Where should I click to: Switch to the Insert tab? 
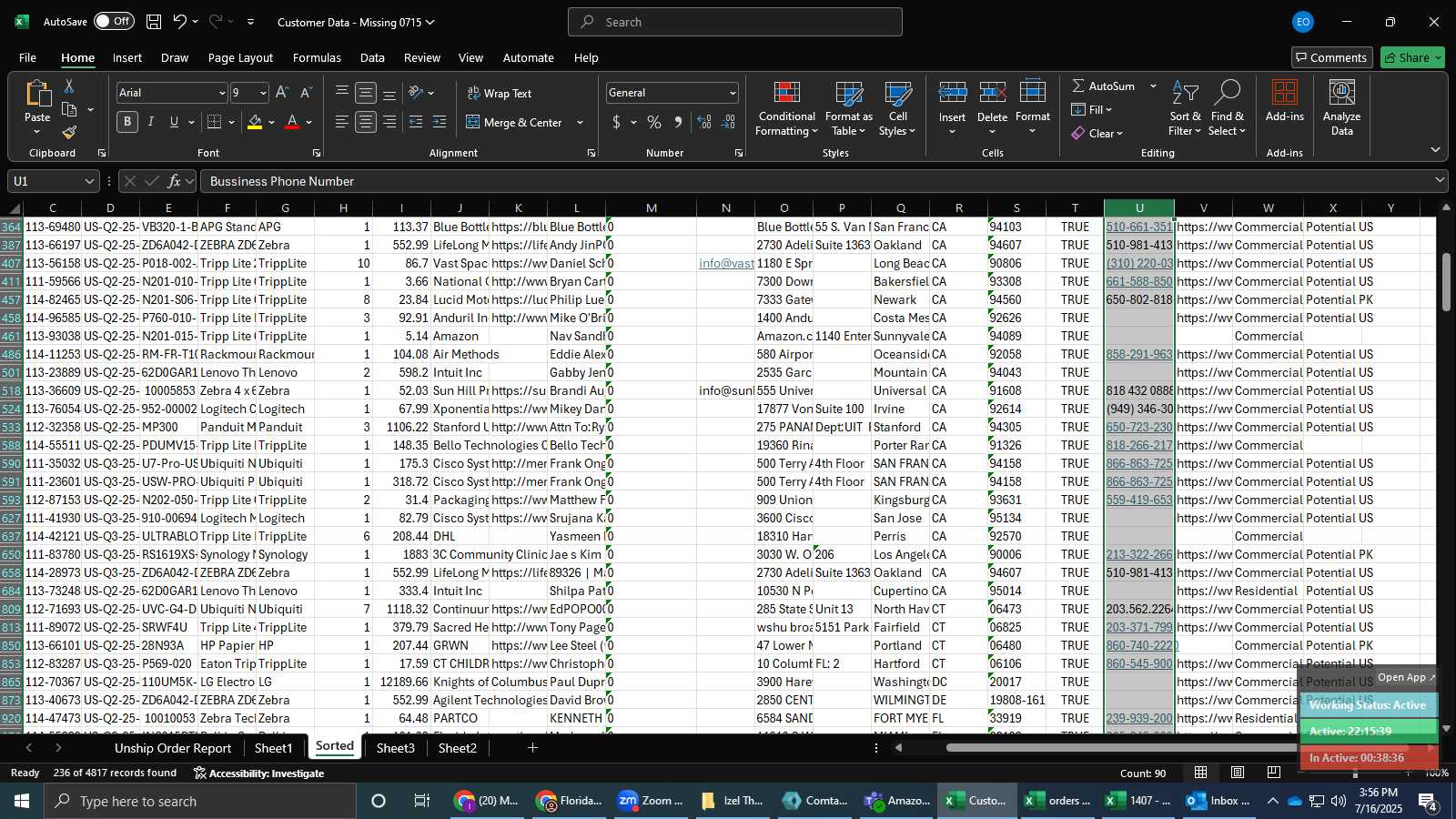(x=127, y=57)
